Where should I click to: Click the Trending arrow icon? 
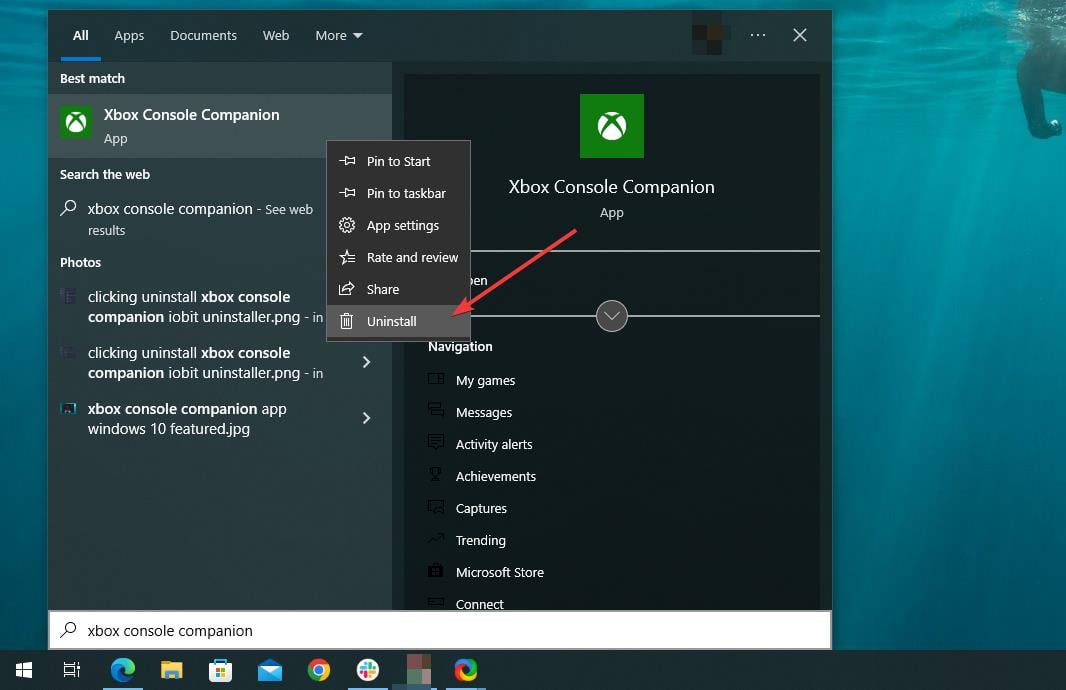click(436, 538)
